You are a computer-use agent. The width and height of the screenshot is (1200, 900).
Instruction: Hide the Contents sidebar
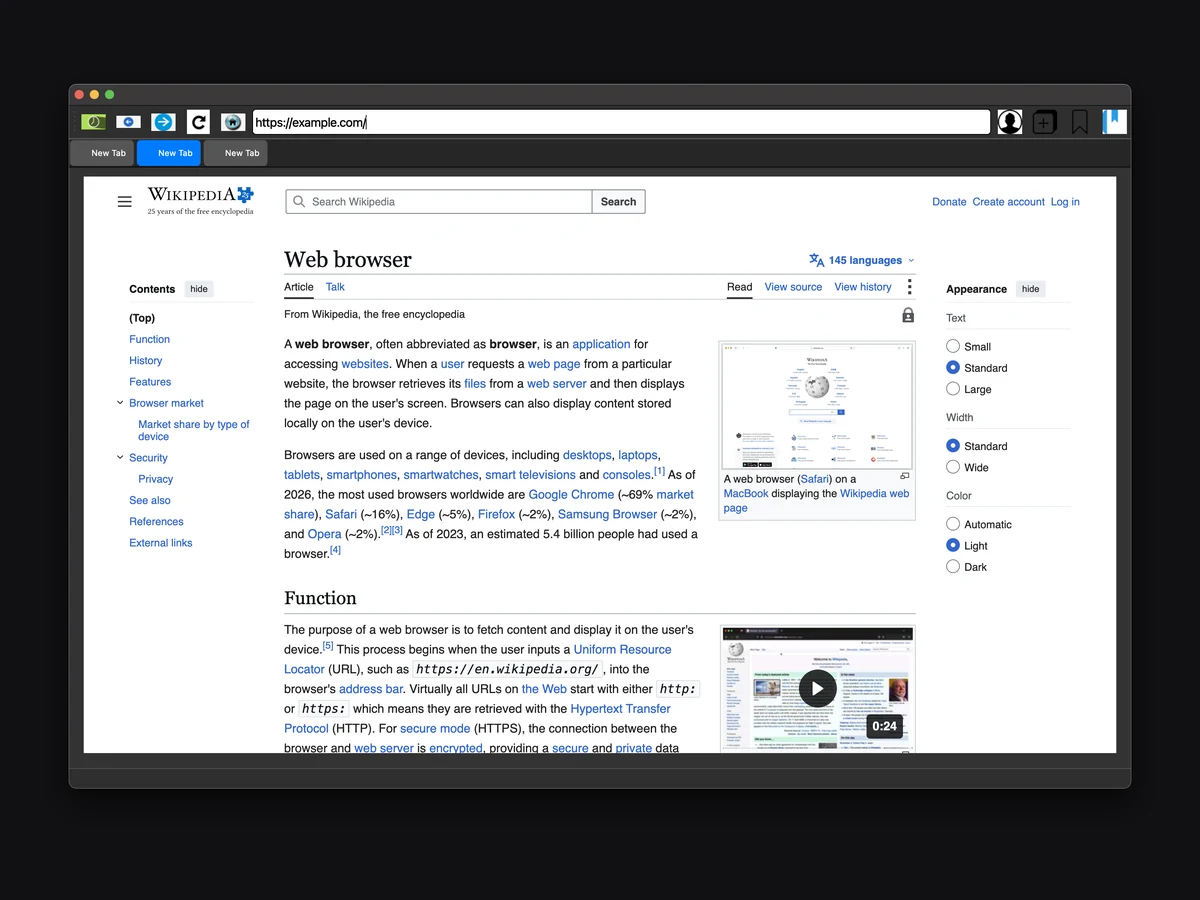pyautogui.click(x=199, y=289)
